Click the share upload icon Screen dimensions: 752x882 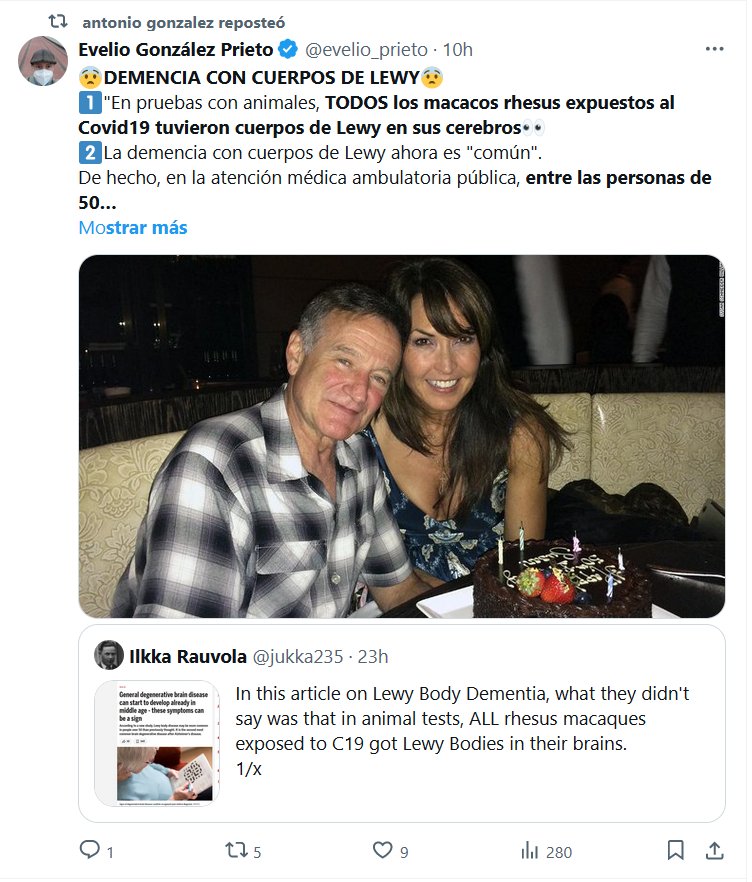click(715, 851)
